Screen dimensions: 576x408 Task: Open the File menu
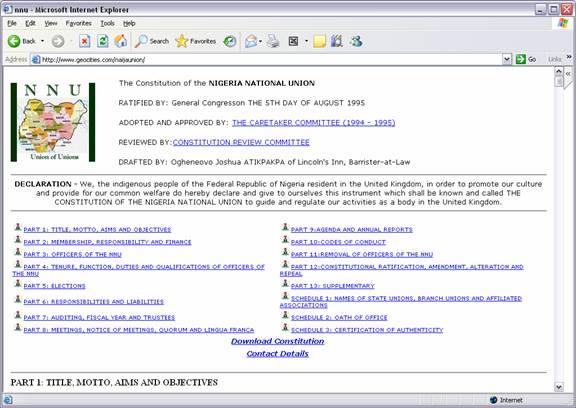click(x=12, y=23)
